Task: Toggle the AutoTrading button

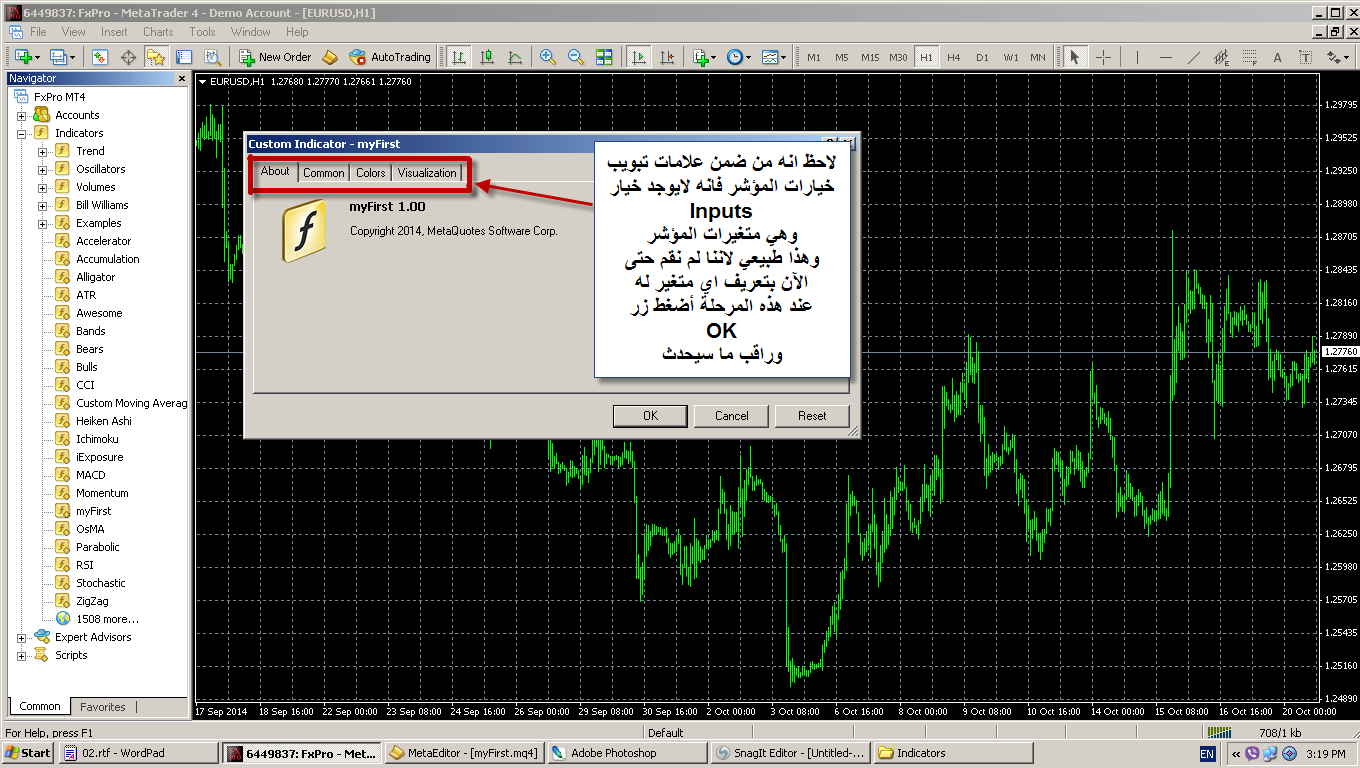Action: [x=390, y=57]
